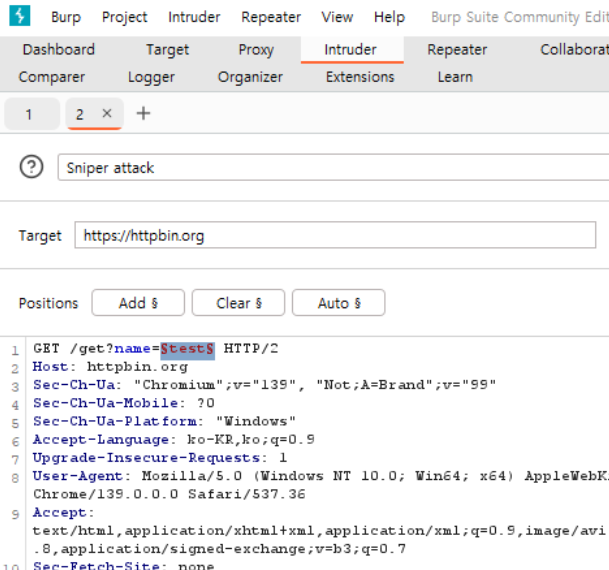Switch to the Logger tab
The image size is (609, 570).
[151, 77]
